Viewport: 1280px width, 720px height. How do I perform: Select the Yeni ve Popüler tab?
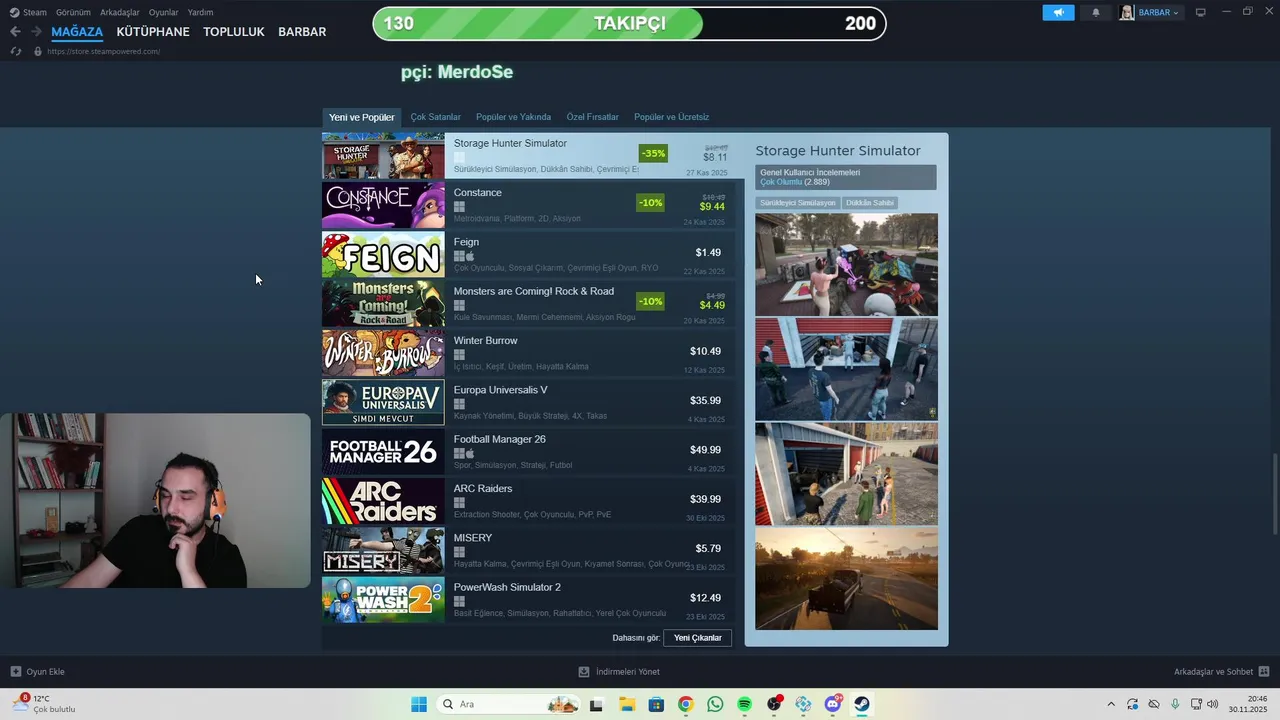tap(362, 117)
